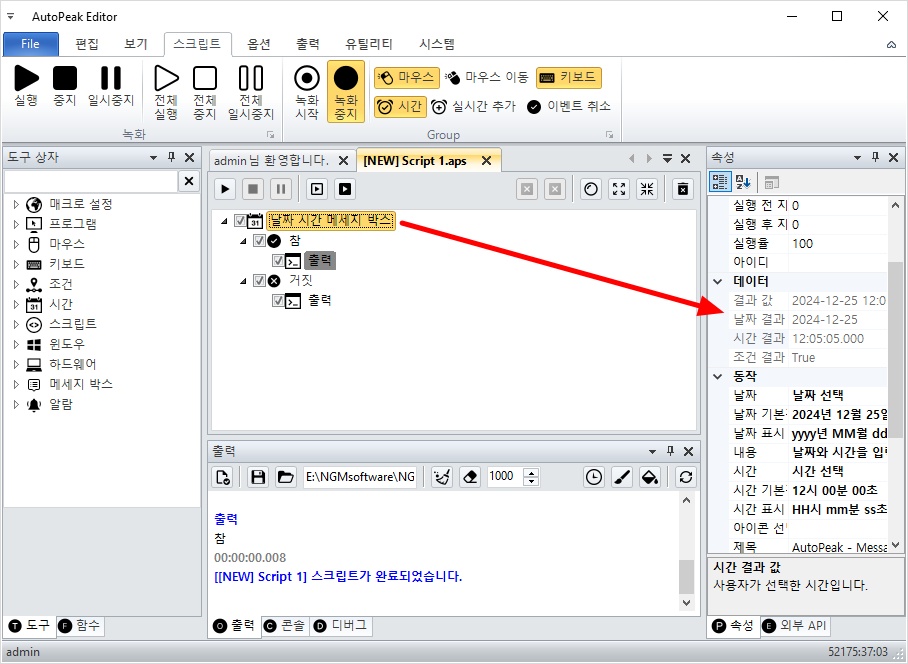This screenshot has width=908, height=664.
Task: Click the 중지 stop button in the ribbon
Action: click(x=64, y=86)
